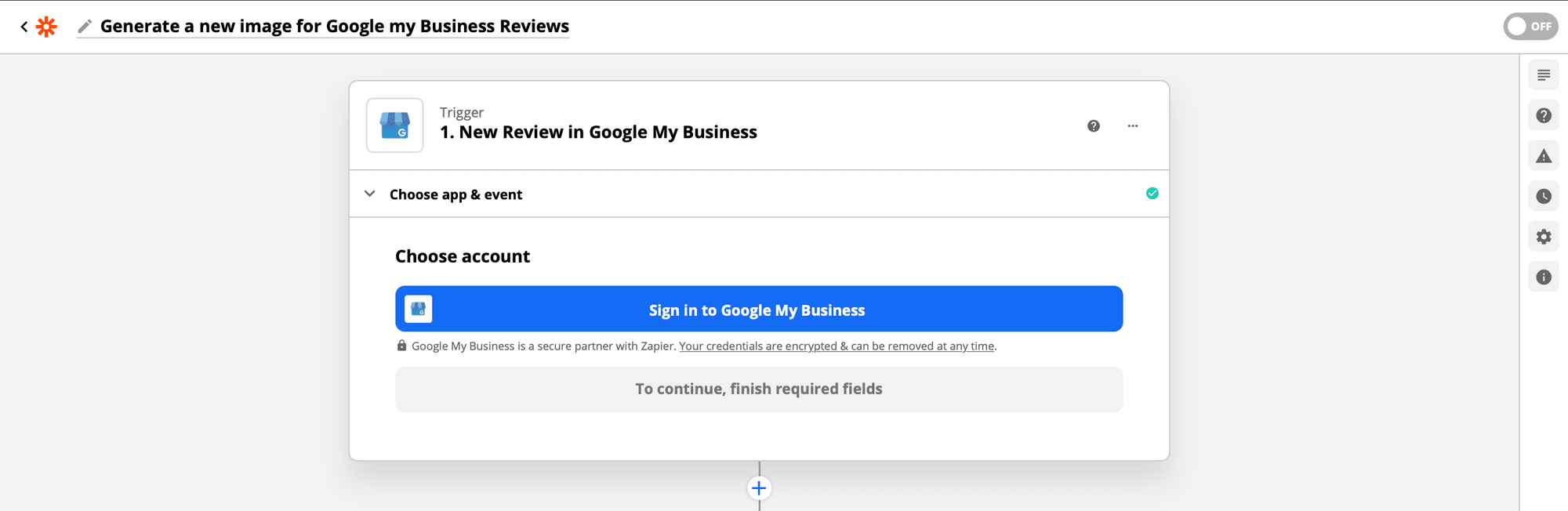Click the Choose account heading
Screen dimensions: 1568x511
click(x=463, y=256)
